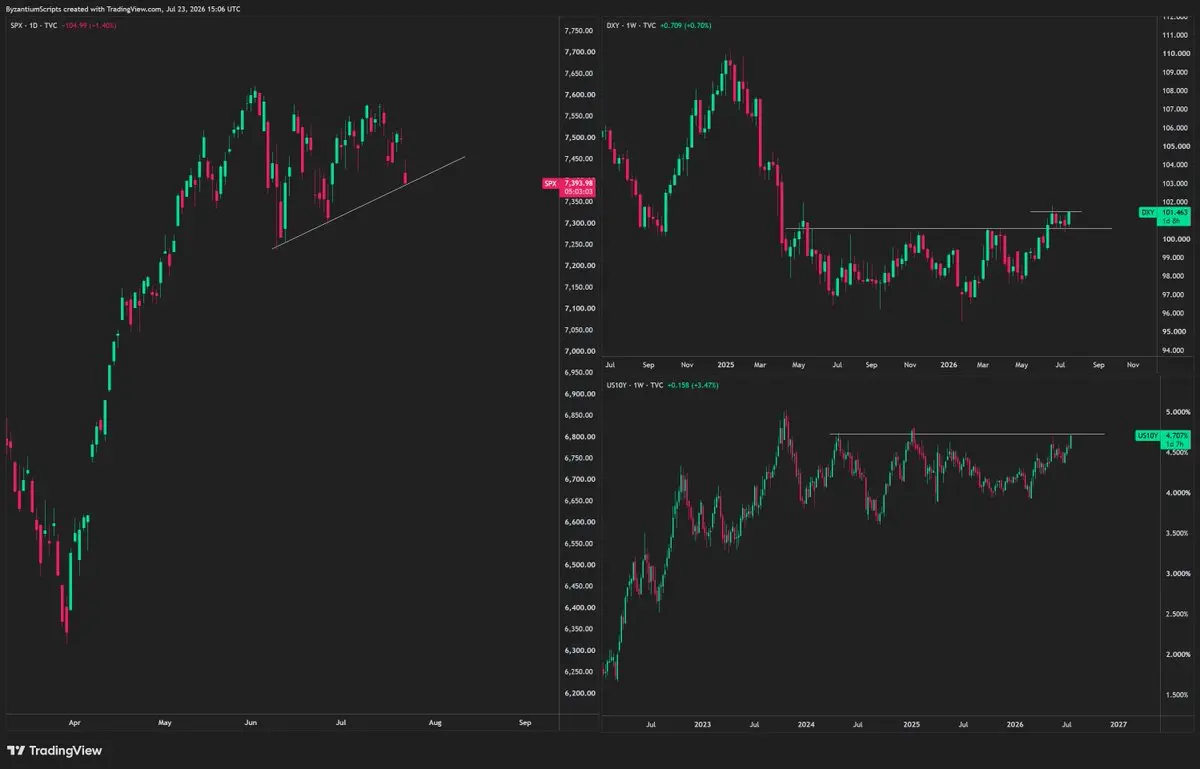Click the green DXY ticker tag on the price axis
Viewport: 1200px width, 769px height.
coord(1147,213)
